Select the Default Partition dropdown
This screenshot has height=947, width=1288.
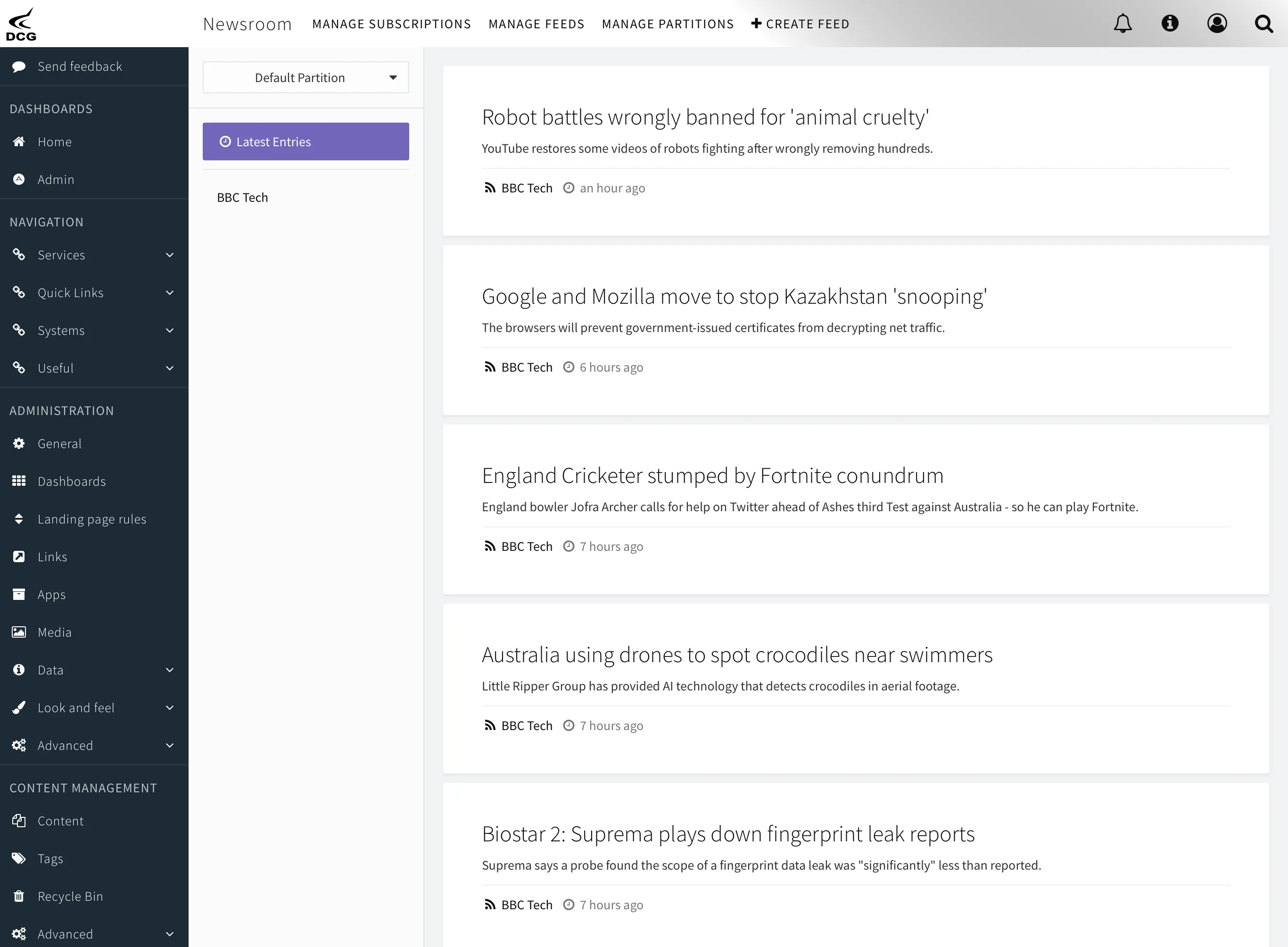click(x=306, y=77)
